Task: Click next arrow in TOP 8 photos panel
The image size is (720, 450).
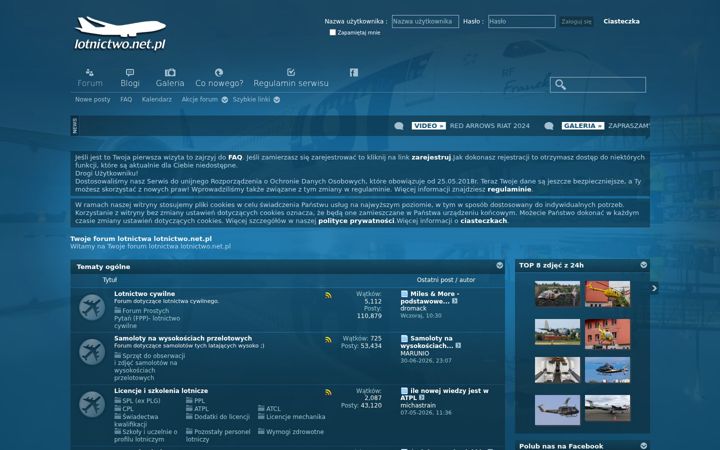Action: coord(654,288)
